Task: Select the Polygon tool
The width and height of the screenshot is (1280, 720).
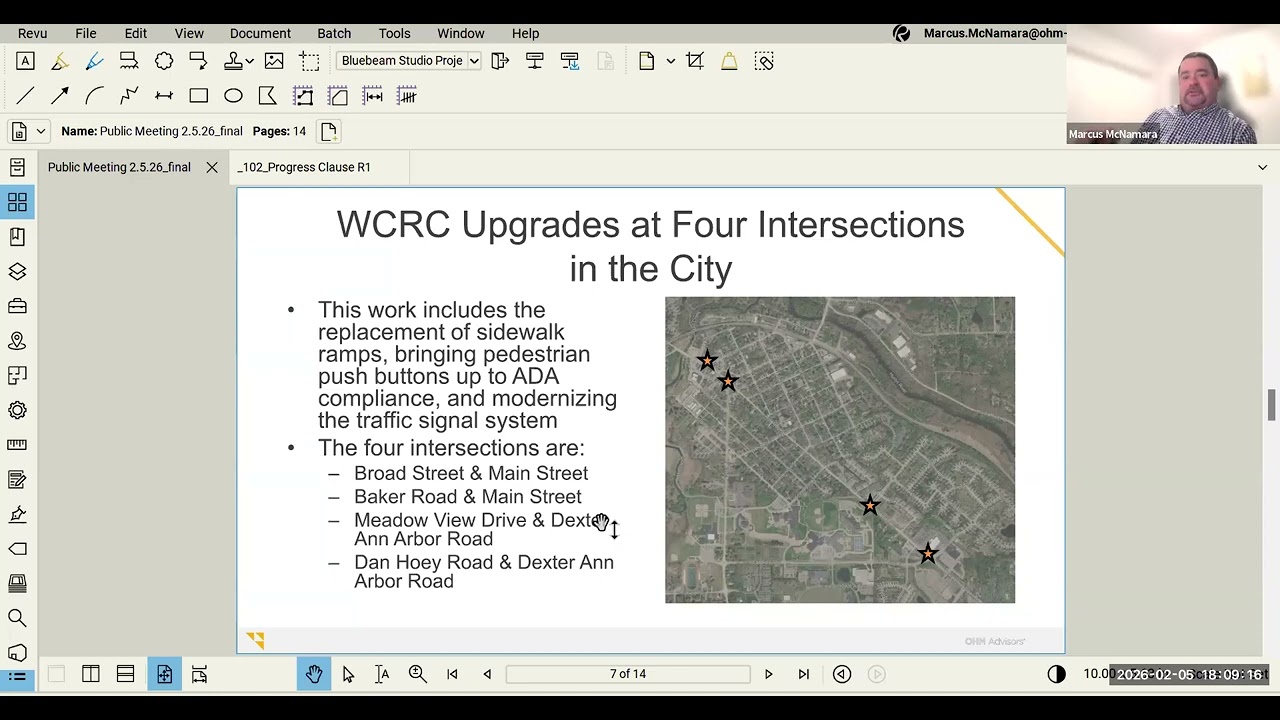Action: pyautogui.click(x=267, y=96)
